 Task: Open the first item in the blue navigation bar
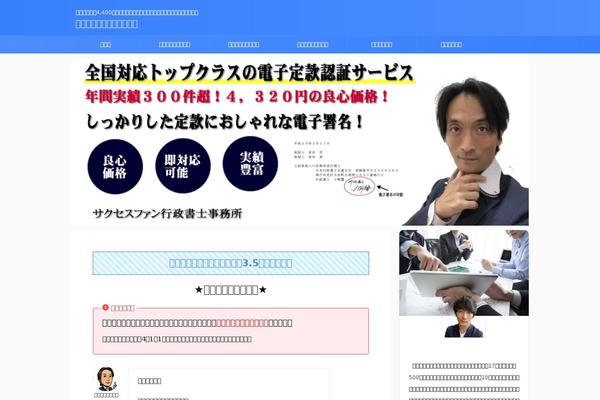click(x=105, y=44)
